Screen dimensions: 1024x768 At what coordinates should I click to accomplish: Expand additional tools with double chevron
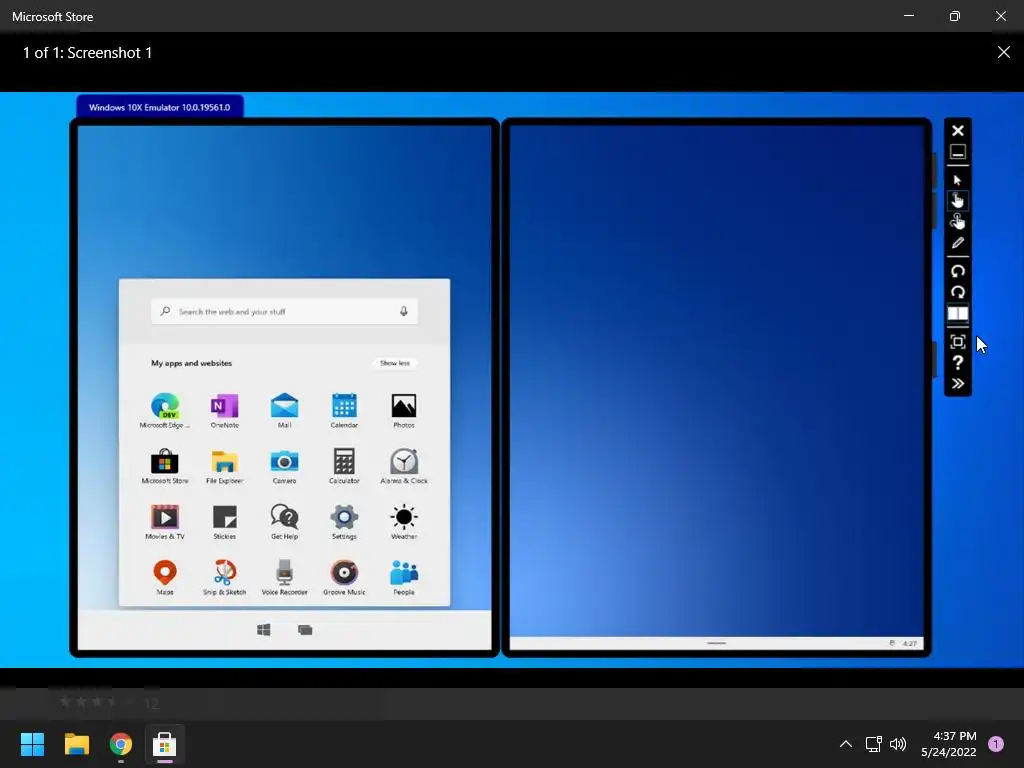click(x=958, y=383)
